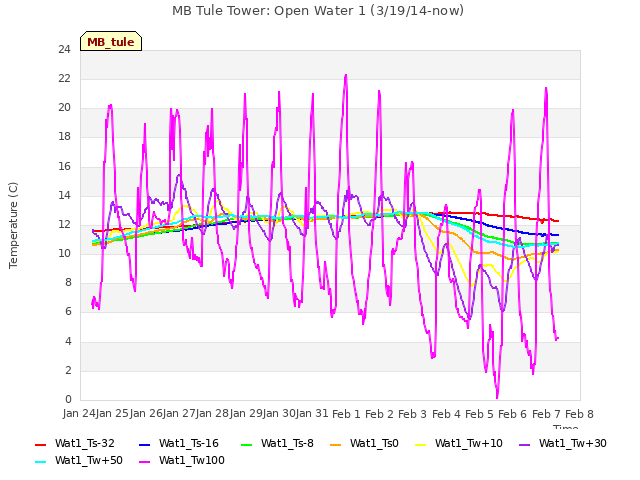640x480 pixels.
Task: Click the Temperature (C) axis title
Action: click(13, 225)
